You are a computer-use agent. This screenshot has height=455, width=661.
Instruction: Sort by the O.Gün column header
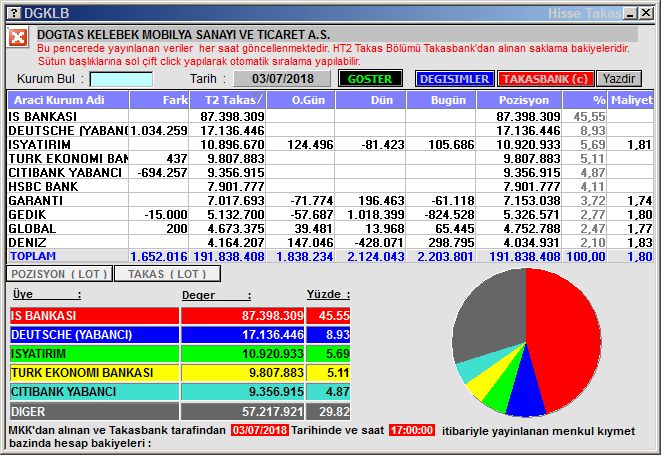click(x=301, y=100)
